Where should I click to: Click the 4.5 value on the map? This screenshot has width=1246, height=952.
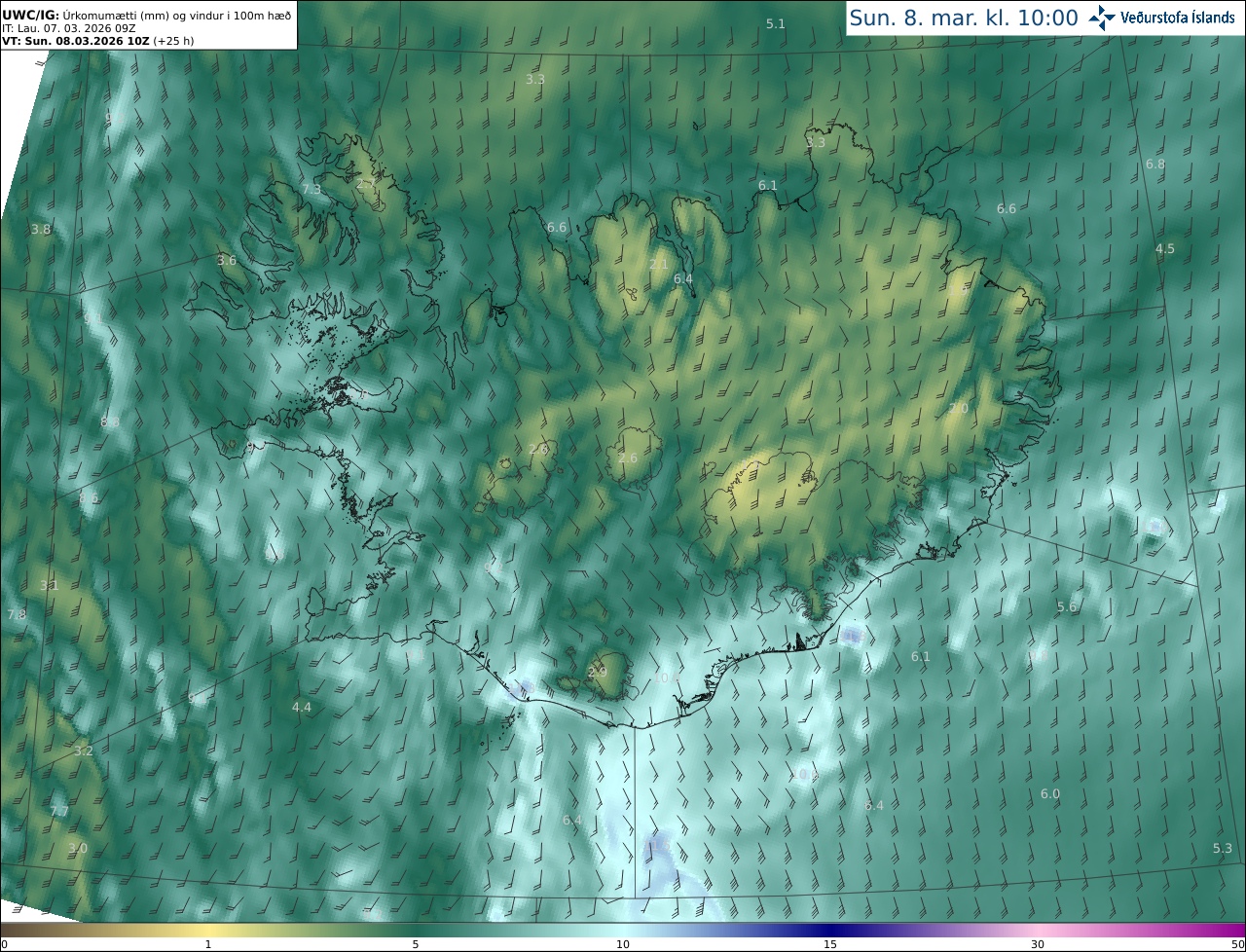click(x=1165, y=249)
